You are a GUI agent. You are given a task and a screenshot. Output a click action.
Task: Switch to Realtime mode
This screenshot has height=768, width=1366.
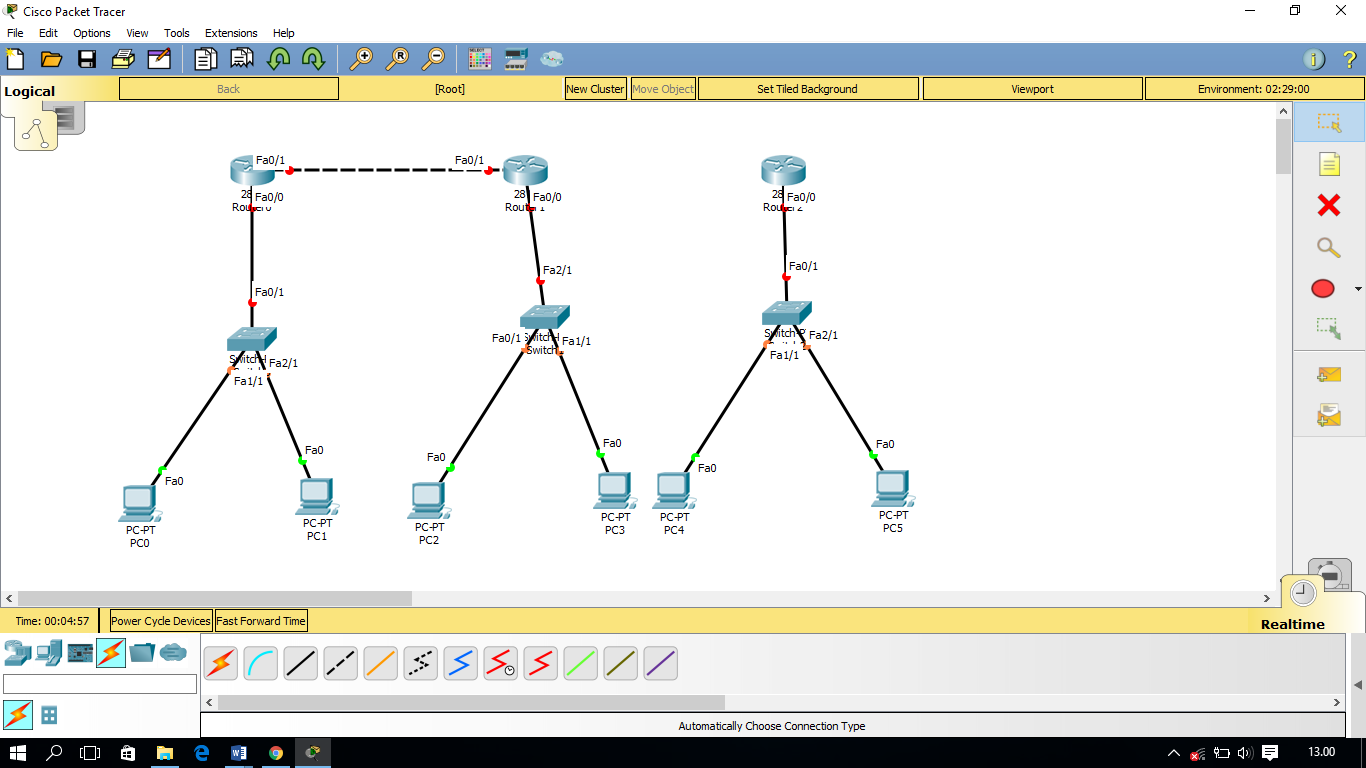[x=1302, y=592]
